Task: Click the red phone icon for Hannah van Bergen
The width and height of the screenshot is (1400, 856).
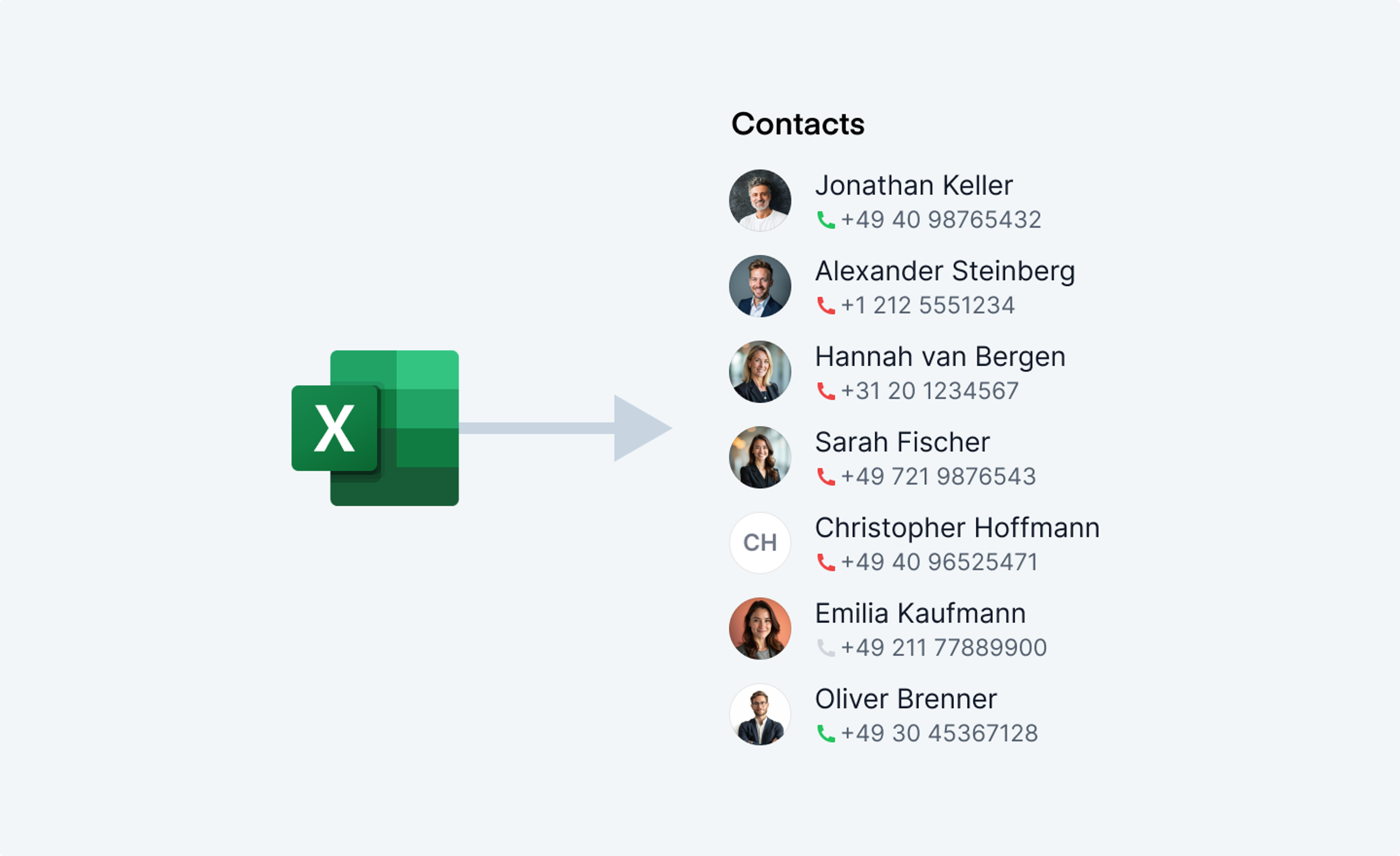Action: [825, 391]
